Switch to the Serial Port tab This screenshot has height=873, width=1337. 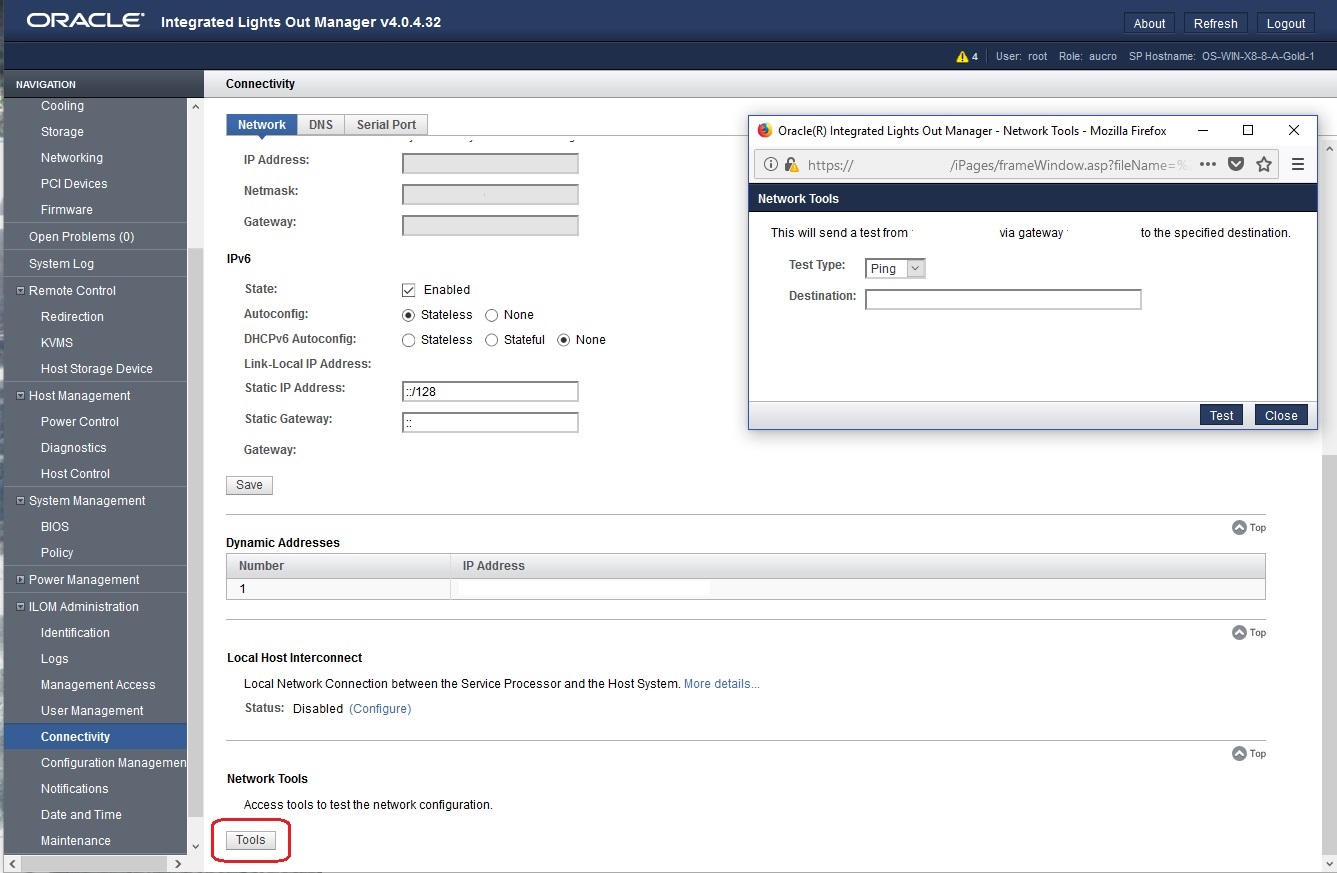(386, 125)
